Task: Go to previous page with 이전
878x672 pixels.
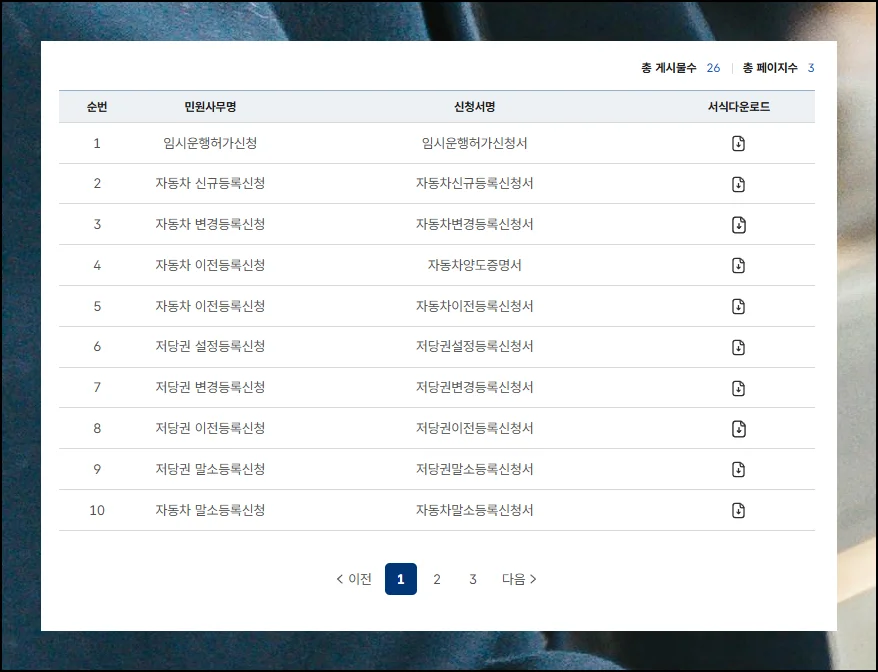Action: click(354, 579)
